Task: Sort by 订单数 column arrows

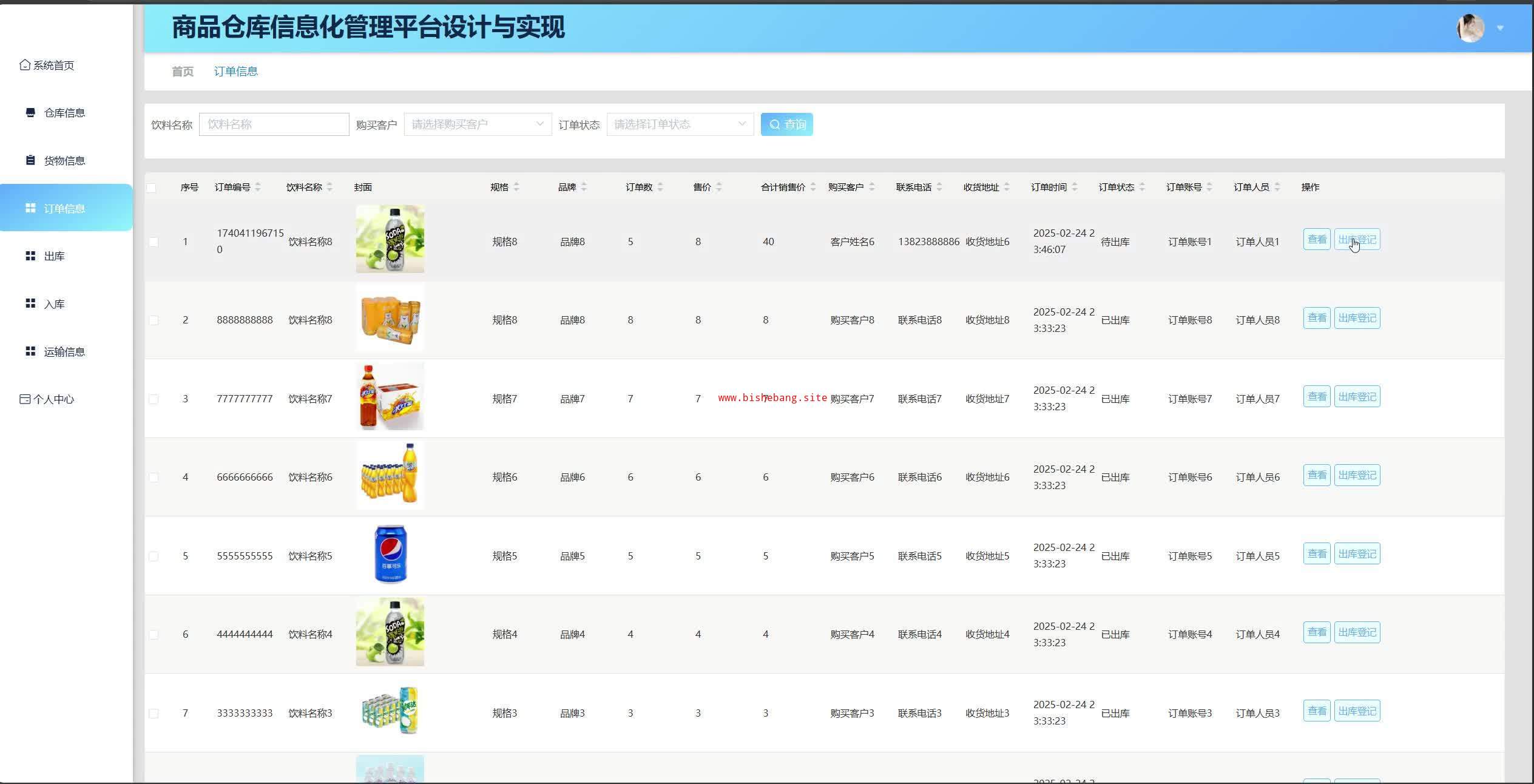Action: [660, 187]
